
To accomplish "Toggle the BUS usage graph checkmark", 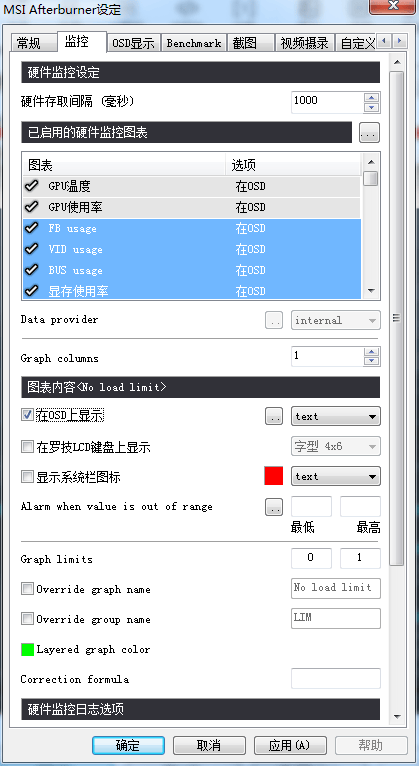I will 32,270.
